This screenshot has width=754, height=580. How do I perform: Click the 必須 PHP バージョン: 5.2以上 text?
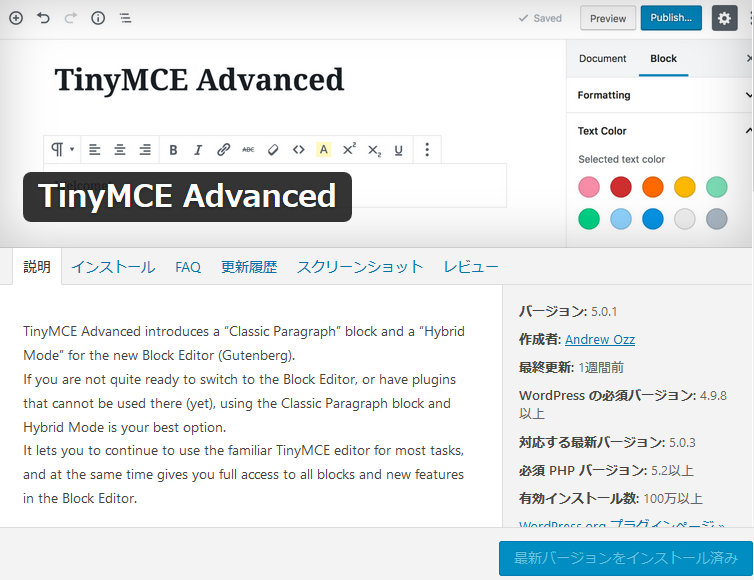pyautogui.click(x=606, y=470)
